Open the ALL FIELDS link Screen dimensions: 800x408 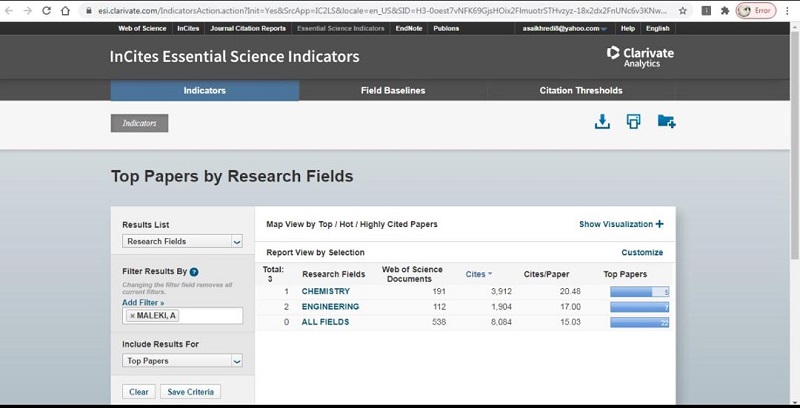[325, 322]
